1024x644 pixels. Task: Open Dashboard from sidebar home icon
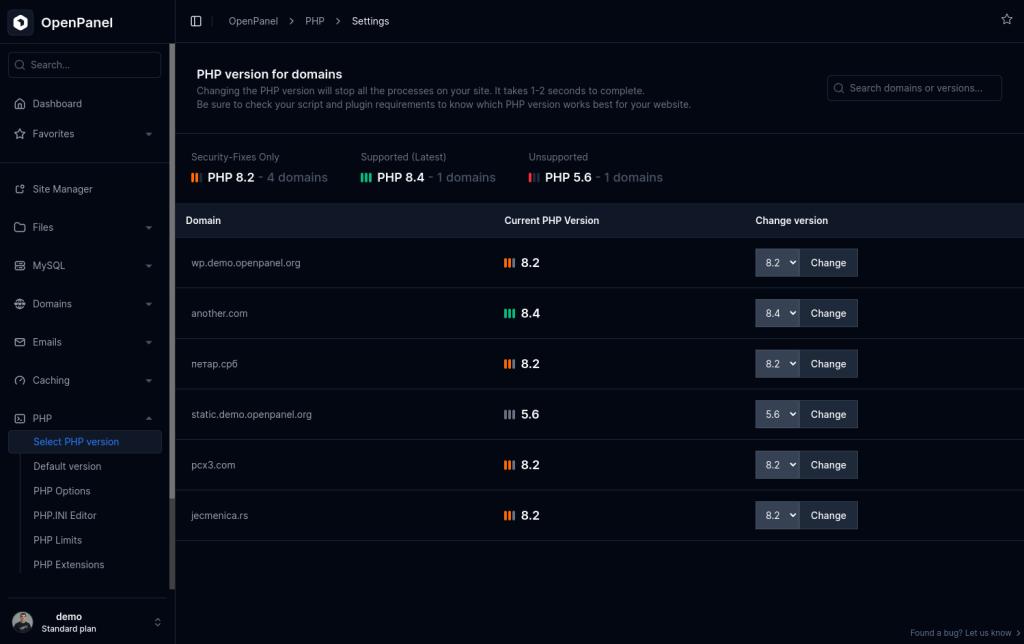[20, 104]
